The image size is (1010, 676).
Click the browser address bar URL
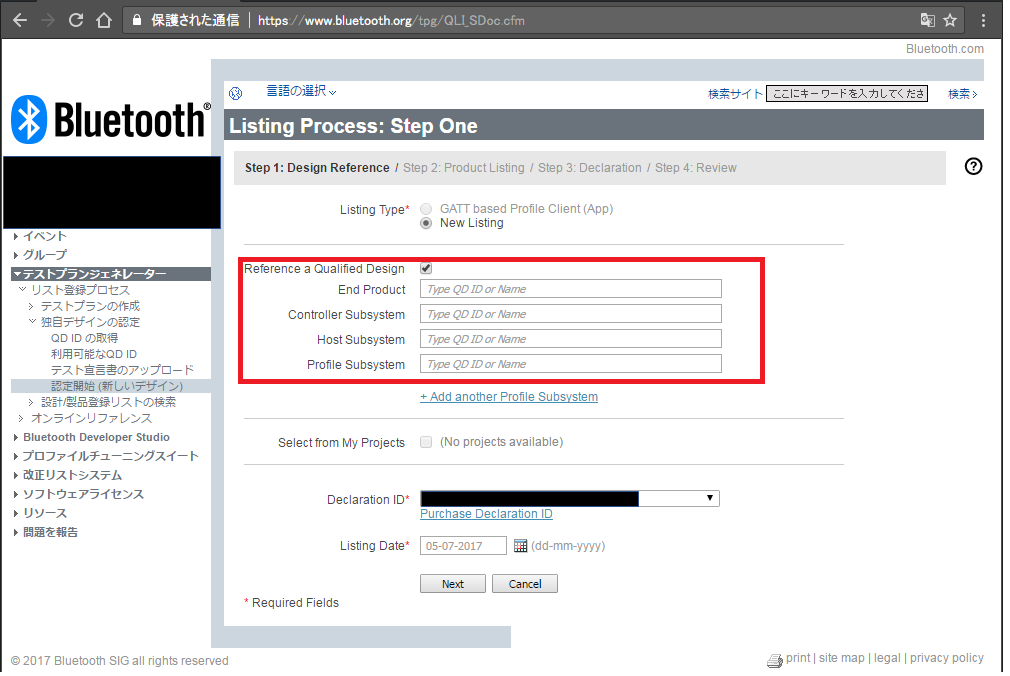coord(391,21)
